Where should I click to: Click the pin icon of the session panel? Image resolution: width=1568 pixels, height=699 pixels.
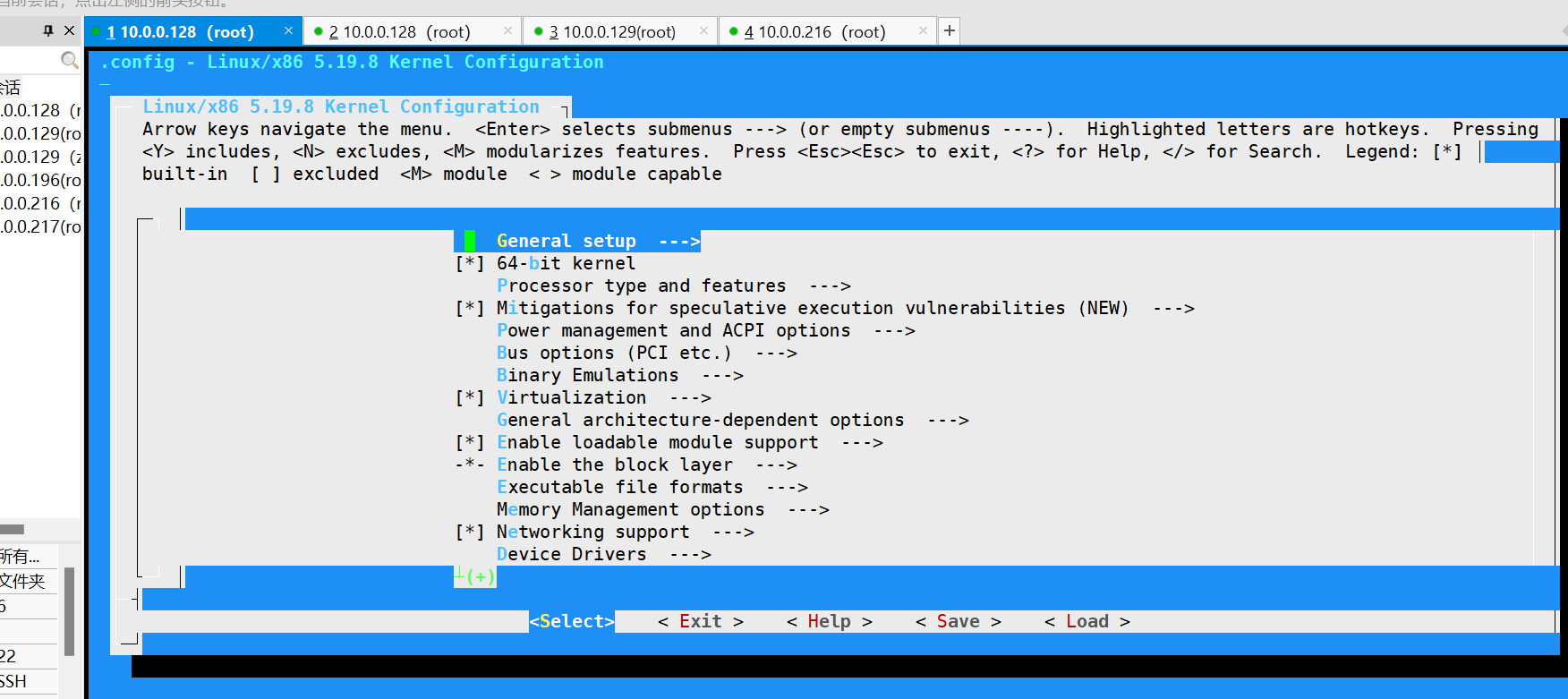click(48, 30)
